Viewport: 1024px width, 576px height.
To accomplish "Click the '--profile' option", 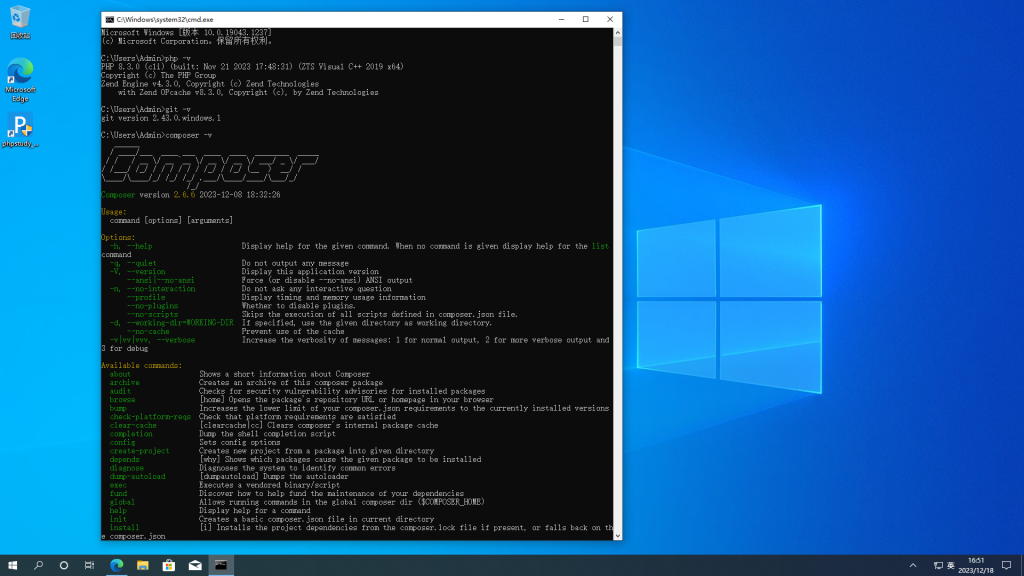I will [x=146, y=297].
